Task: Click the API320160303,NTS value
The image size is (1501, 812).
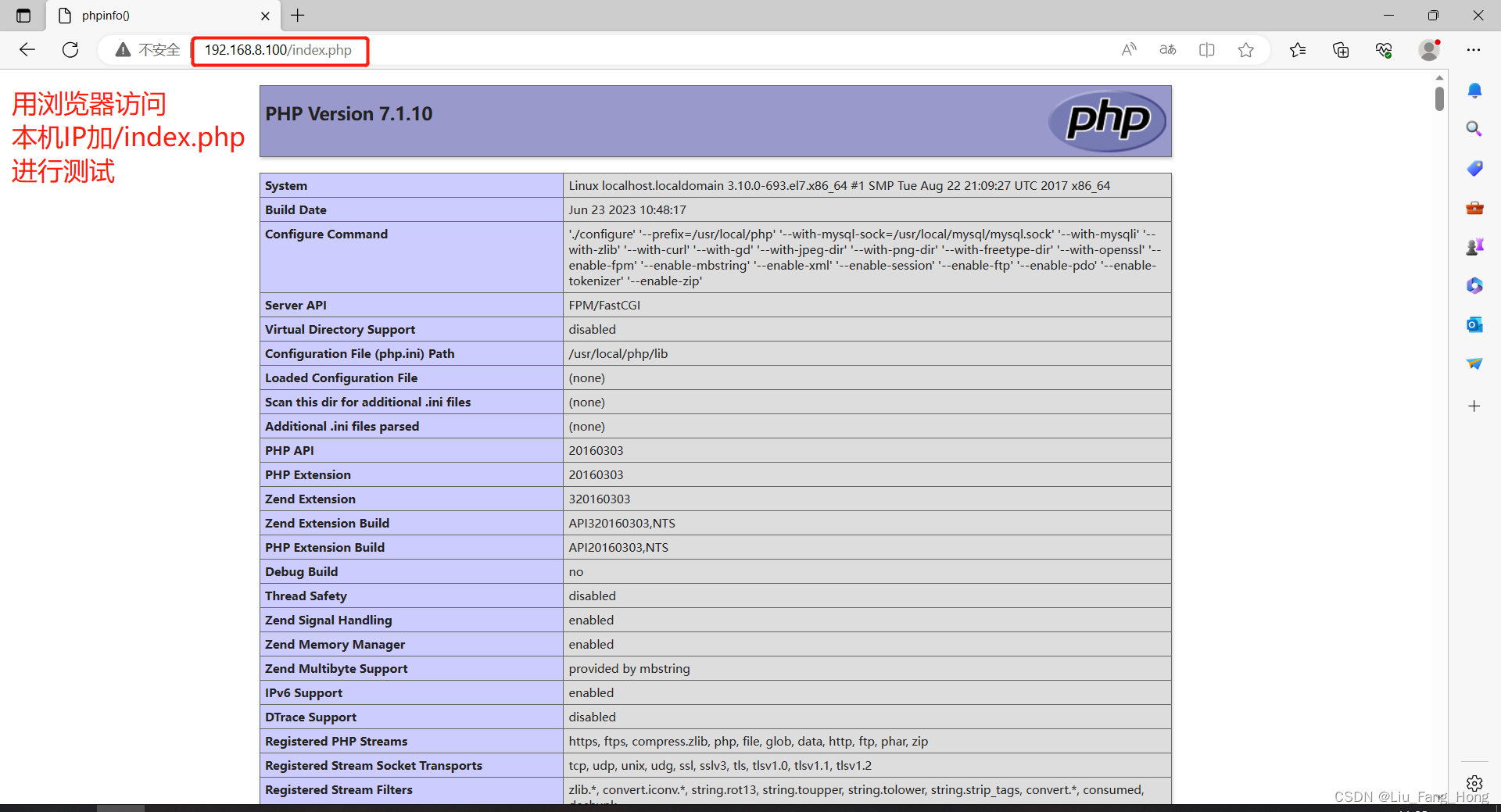Action: coord(622,524)
